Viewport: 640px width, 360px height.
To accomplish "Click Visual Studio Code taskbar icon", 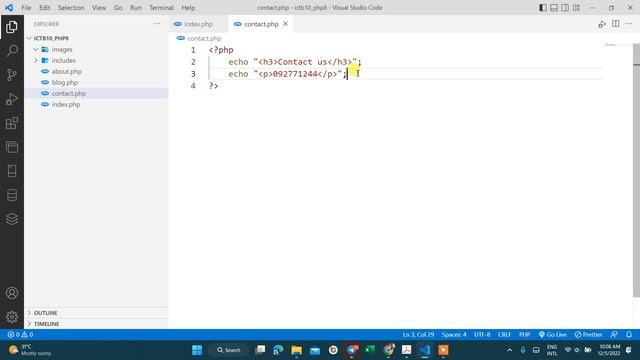I will click(x=425, y=350).
